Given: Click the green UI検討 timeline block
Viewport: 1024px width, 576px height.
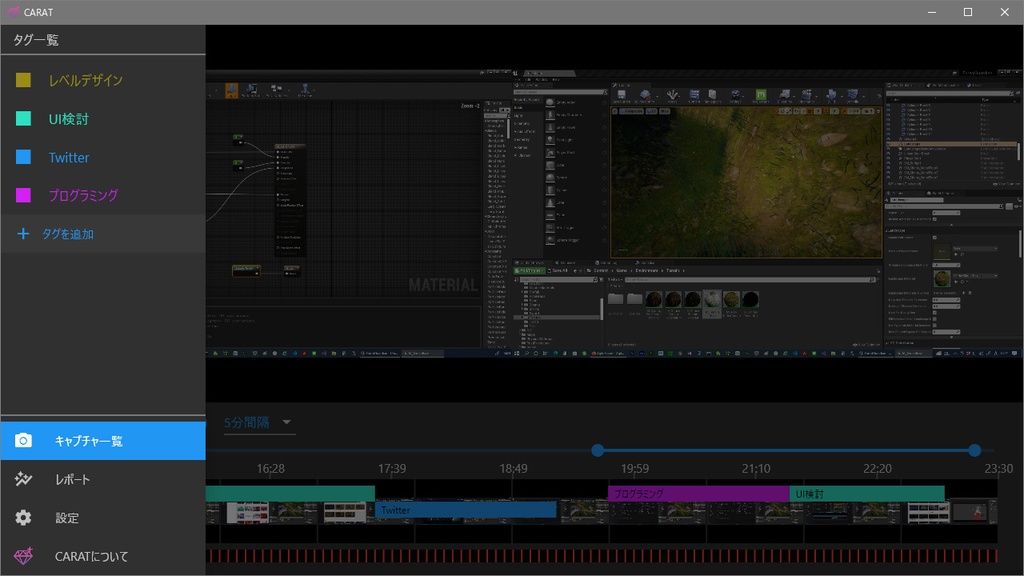Looking at the screenshot, I should point(866,493).
